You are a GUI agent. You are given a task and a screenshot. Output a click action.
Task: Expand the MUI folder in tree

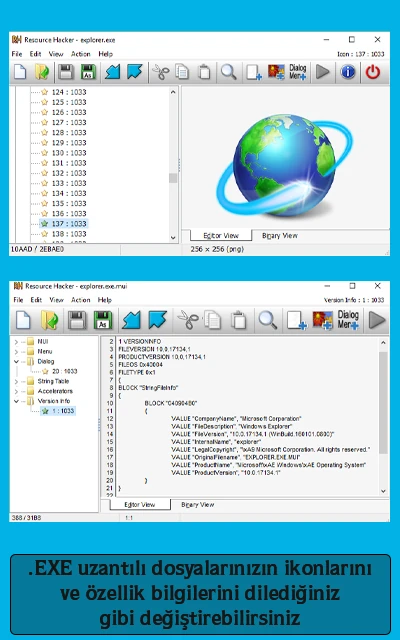coord(16,342)
